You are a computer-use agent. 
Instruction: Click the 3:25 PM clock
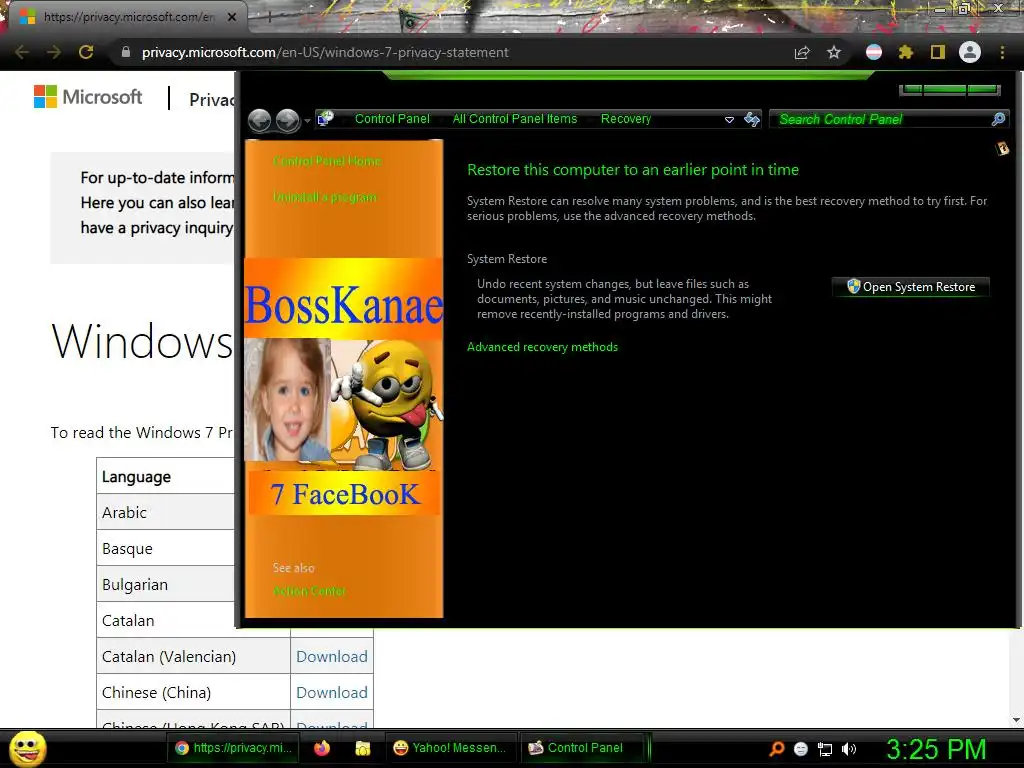point(936,749)
